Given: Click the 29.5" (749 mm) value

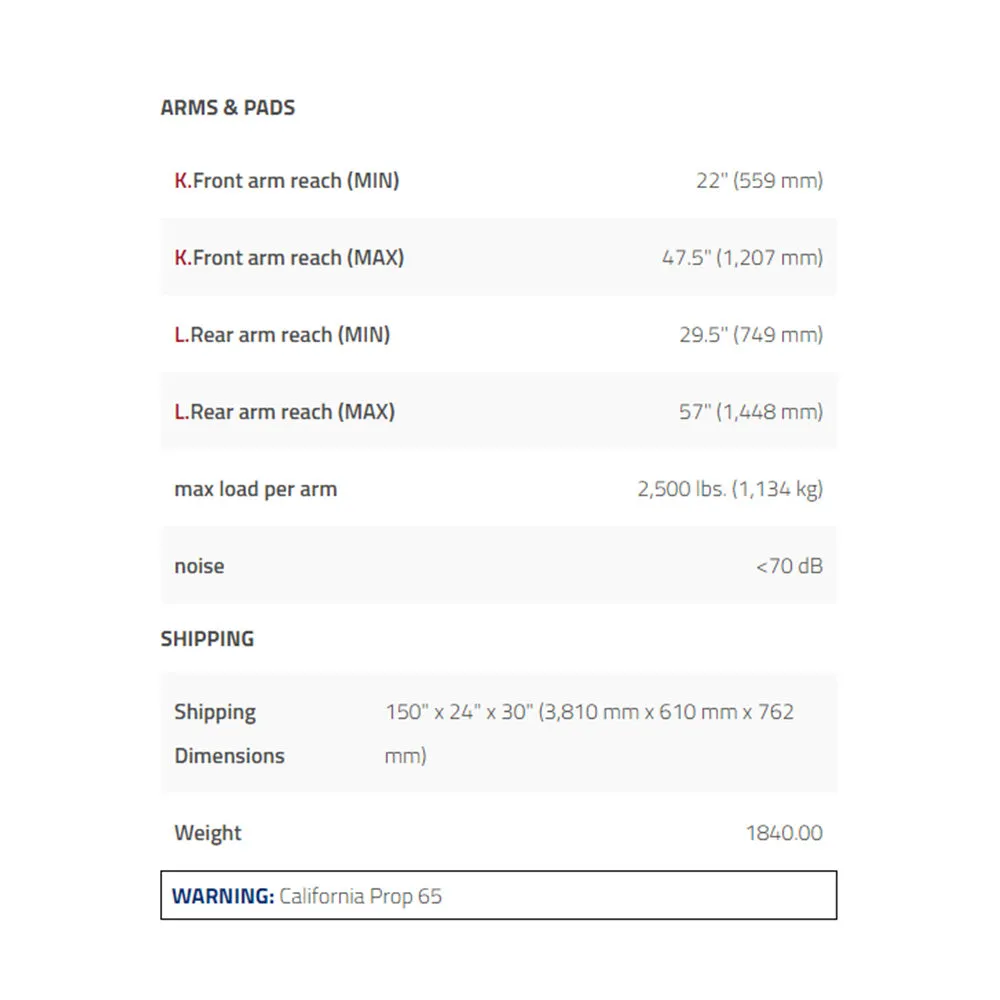Looking at the screenshot, I should coord(751,335).
